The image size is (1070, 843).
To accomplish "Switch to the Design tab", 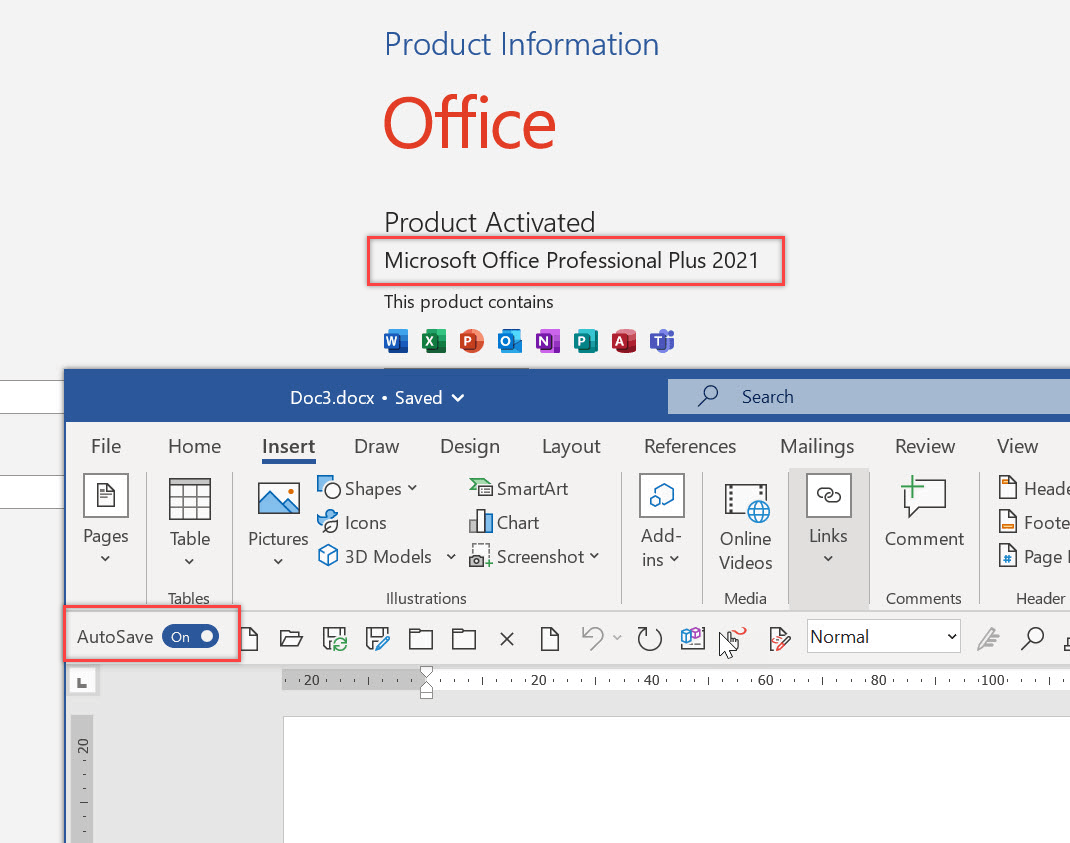I will click(x=469, y=446).
